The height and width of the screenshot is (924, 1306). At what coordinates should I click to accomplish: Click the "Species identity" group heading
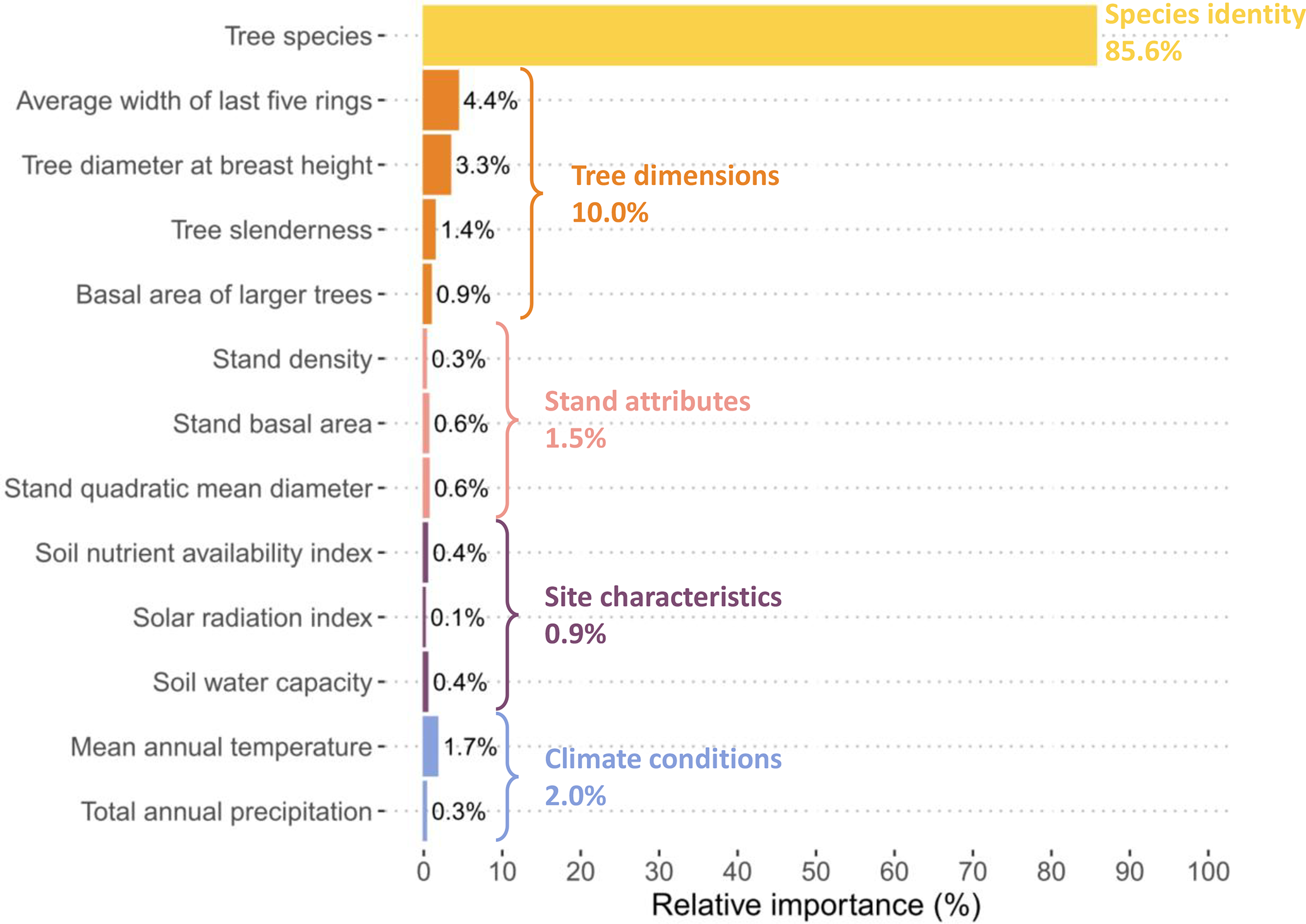coord(1204,15)
